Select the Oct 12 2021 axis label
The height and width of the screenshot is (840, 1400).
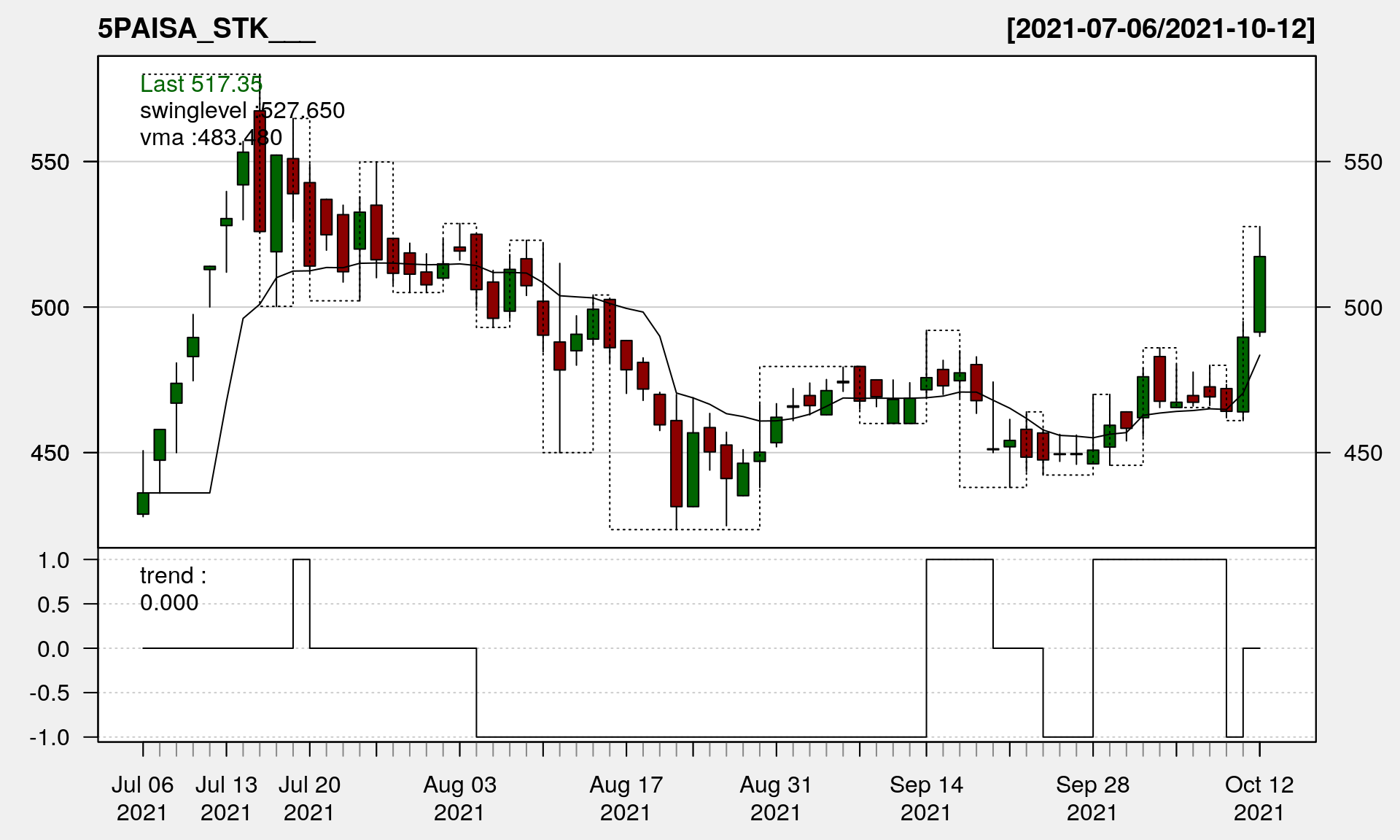click(1259, 798)
